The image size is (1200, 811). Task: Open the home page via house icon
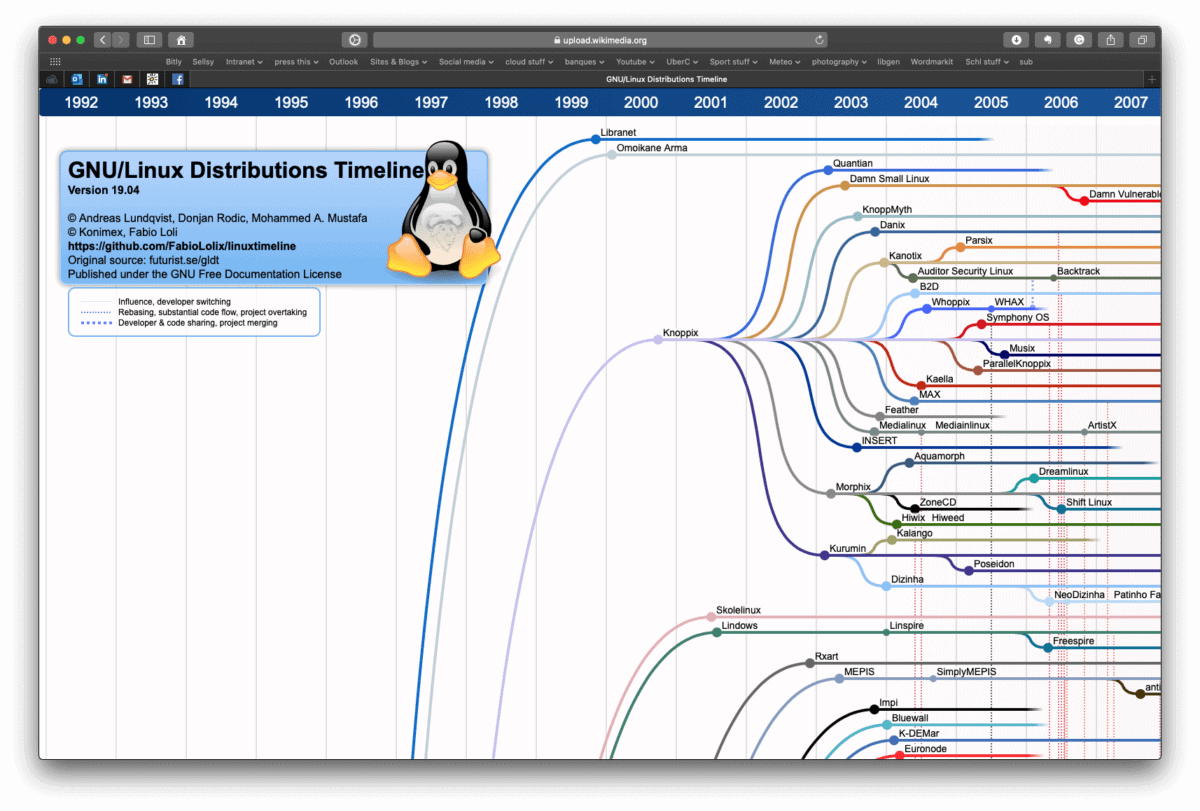click(x=180, y=40)
